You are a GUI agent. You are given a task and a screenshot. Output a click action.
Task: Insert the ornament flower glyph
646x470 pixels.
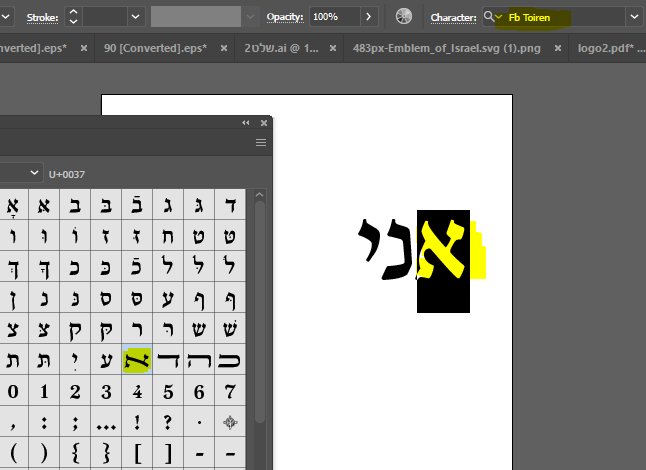tap(230, 422)
